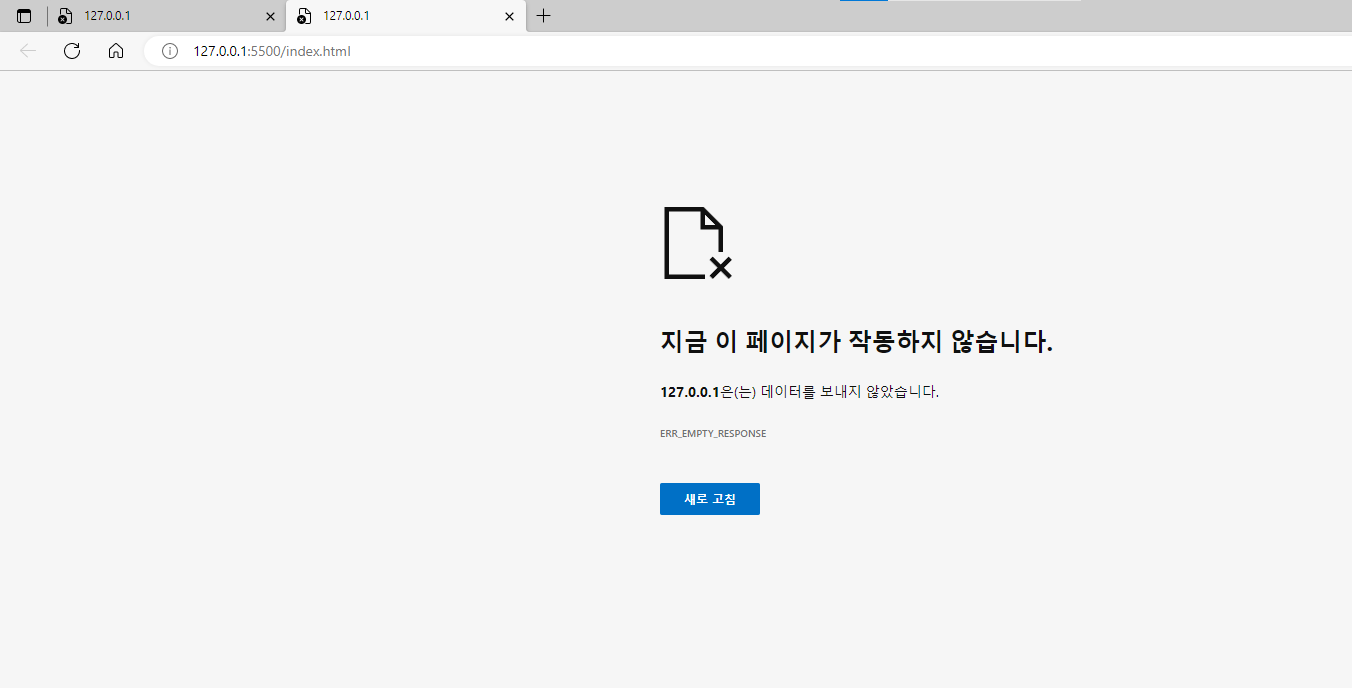Click the heading 지금 이 페이지가 작동하지 않습니다.
This screenshot has height=688, width=1352.
857,342
